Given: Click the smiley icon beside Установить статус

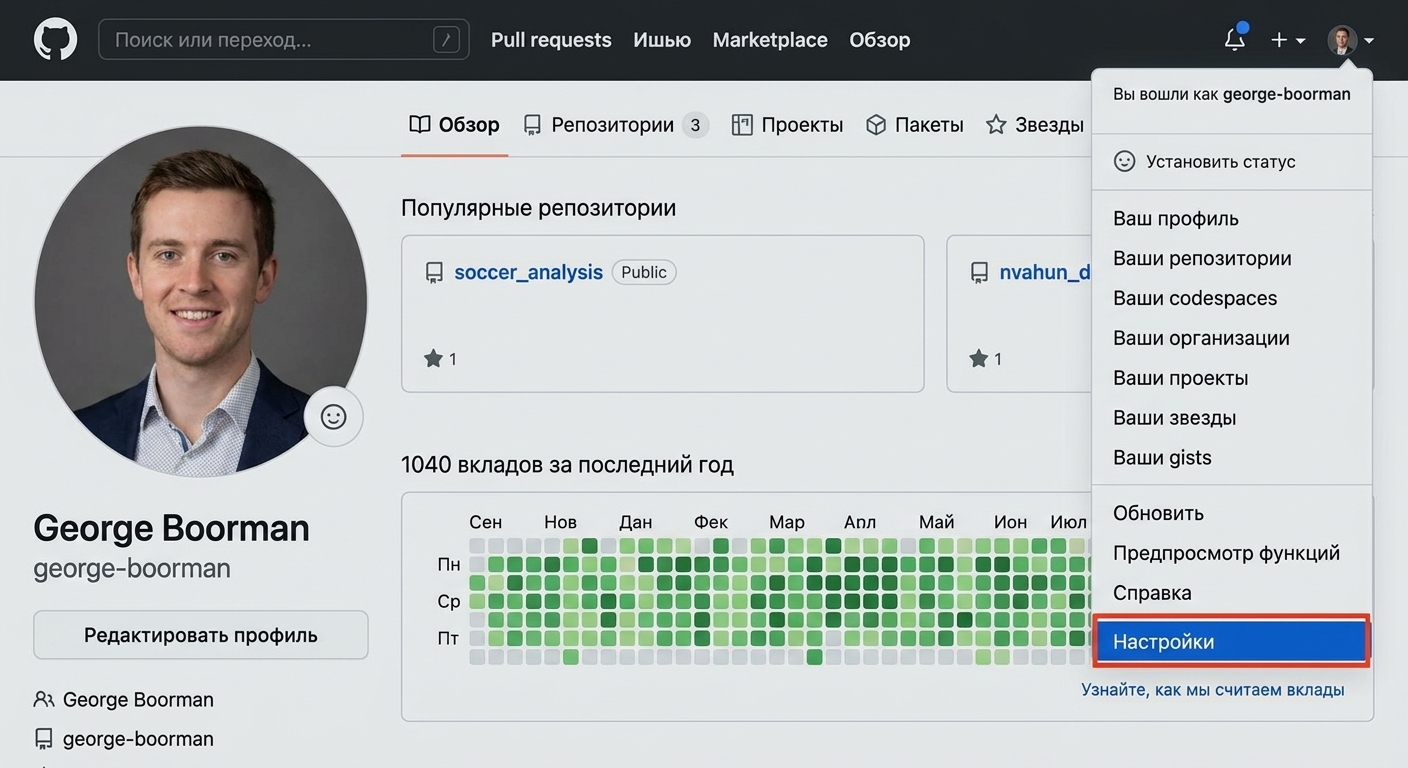Looking at the screenshot, I should [x=1125, y=161].
